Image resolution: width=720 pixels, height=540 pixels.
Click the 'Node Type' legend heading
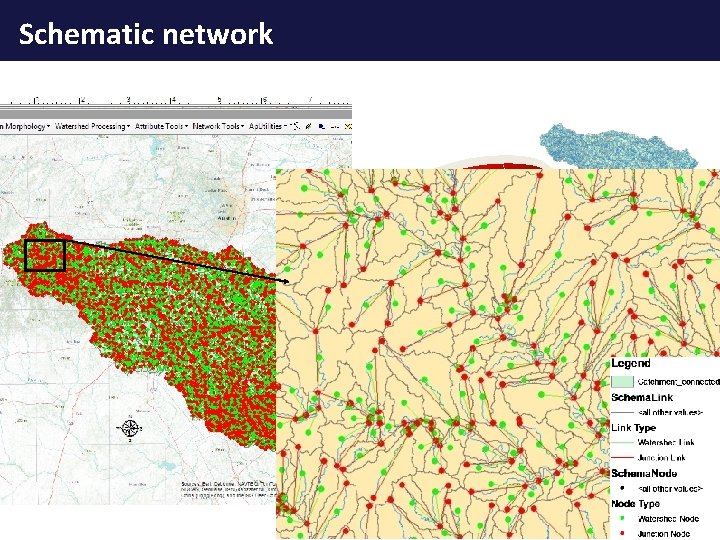point(636,504)
